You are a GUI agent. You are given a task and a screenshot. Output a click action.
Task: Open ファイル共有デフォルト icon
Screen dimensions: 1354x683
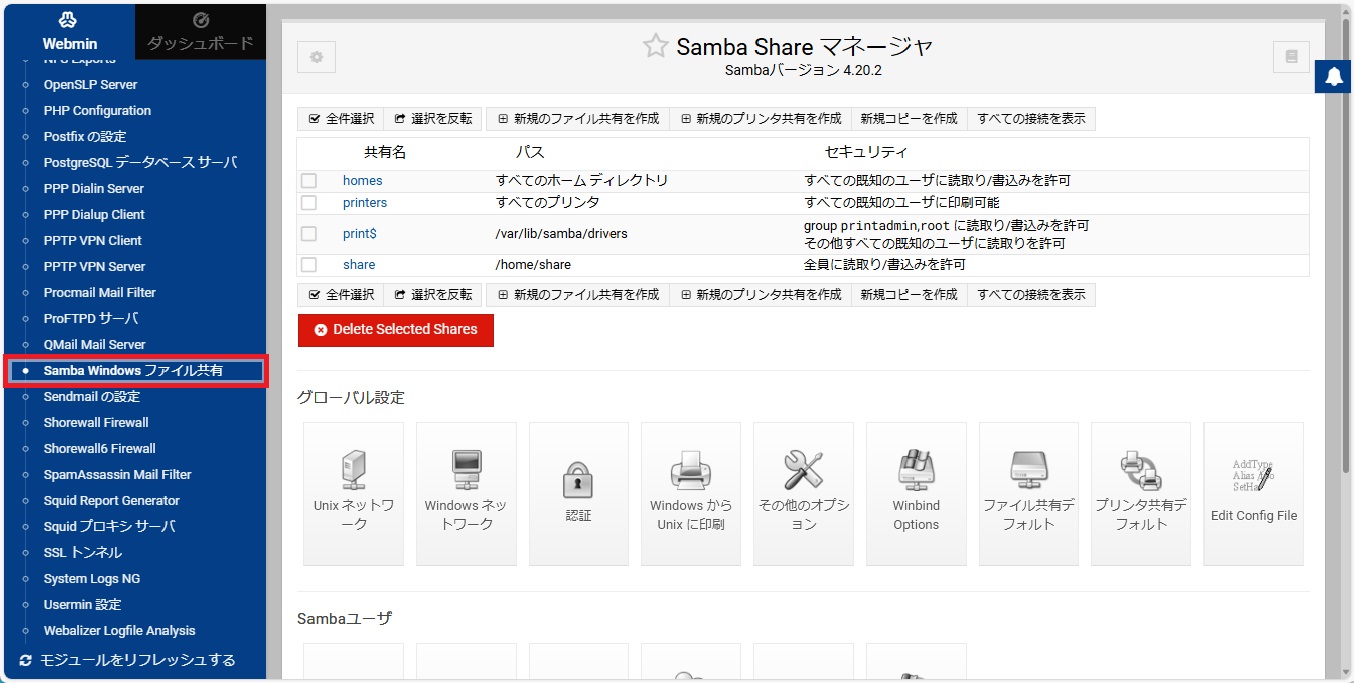coord(1029,494)
